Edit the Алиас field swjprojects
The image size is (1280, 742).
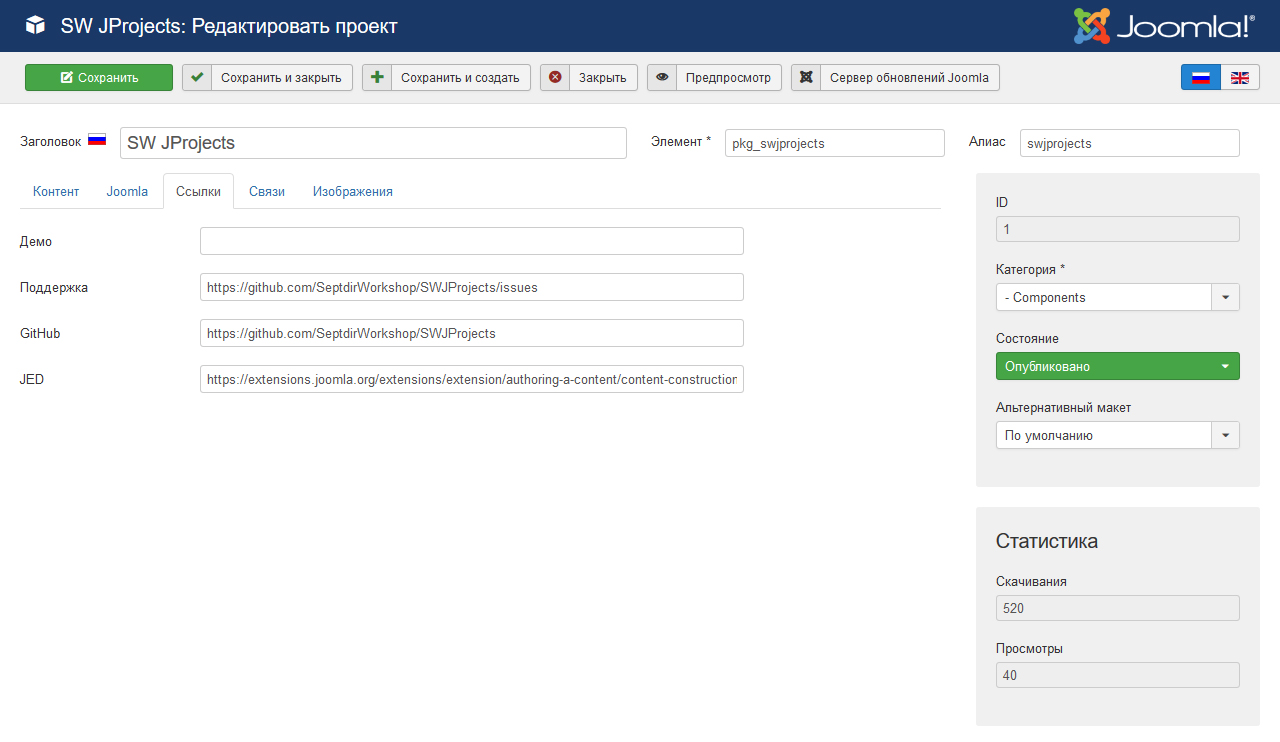click(x=1130, y=143)
